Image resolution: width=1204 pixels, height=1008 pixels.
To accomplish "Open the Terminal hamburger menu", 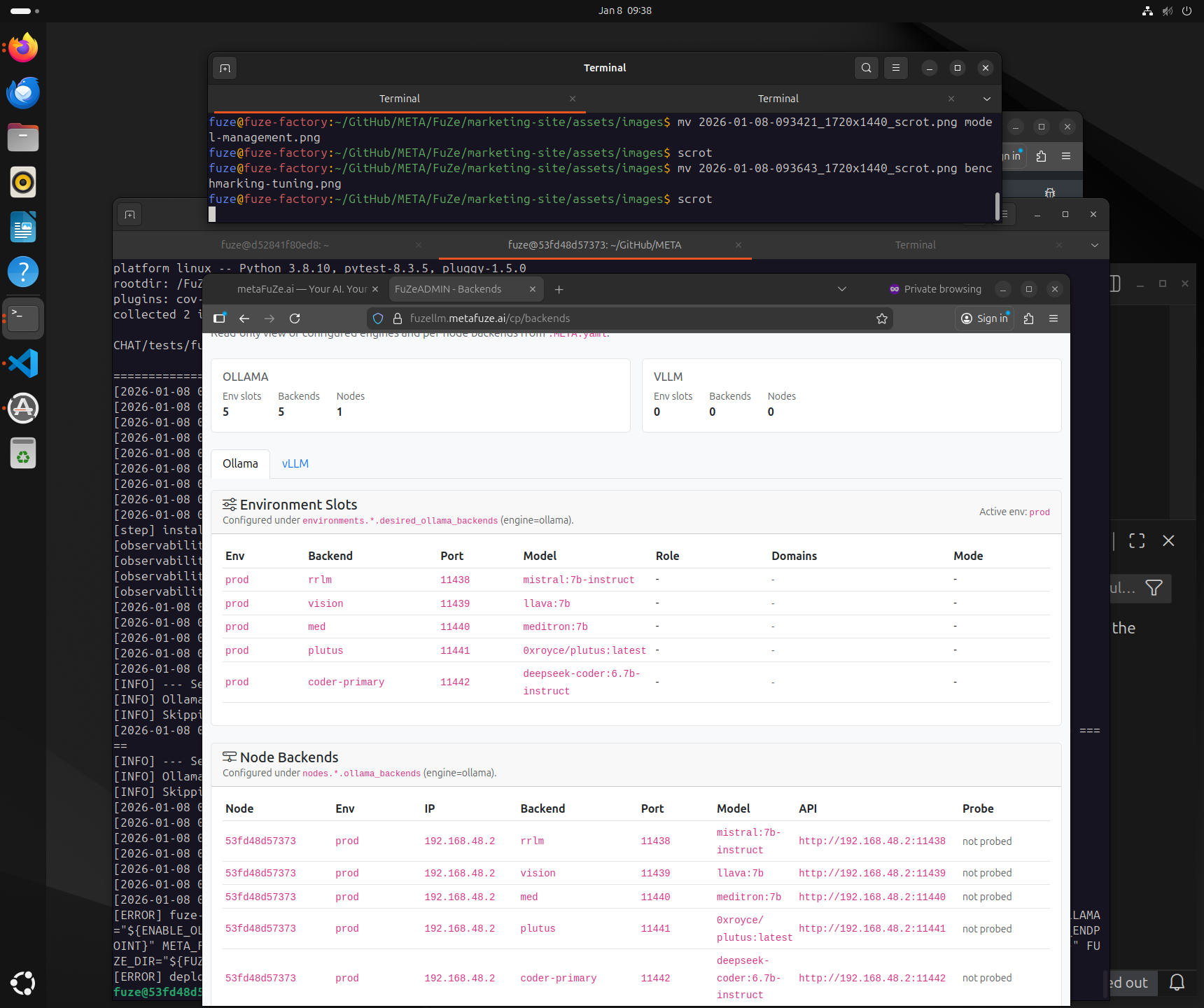I will click(x=896, y=68).
